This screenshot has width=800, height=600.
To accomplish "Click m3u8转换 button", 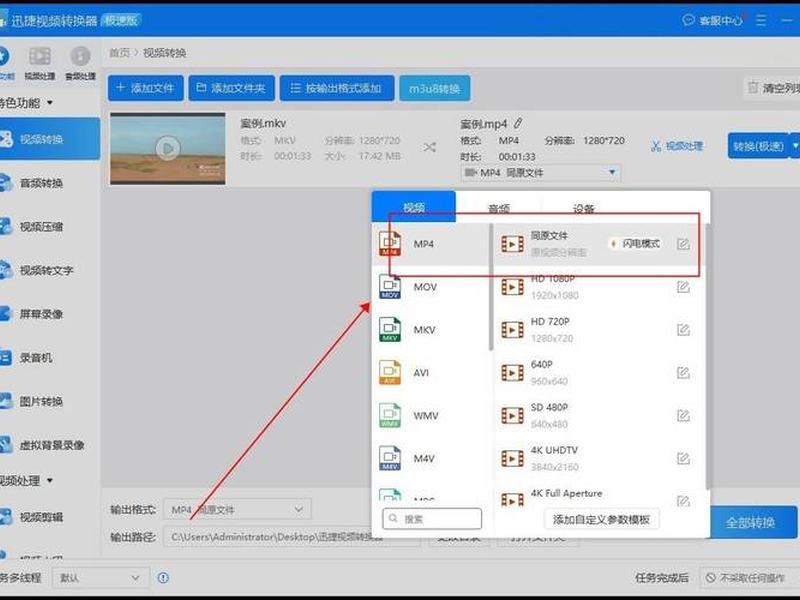I will (x=435, y=88).
